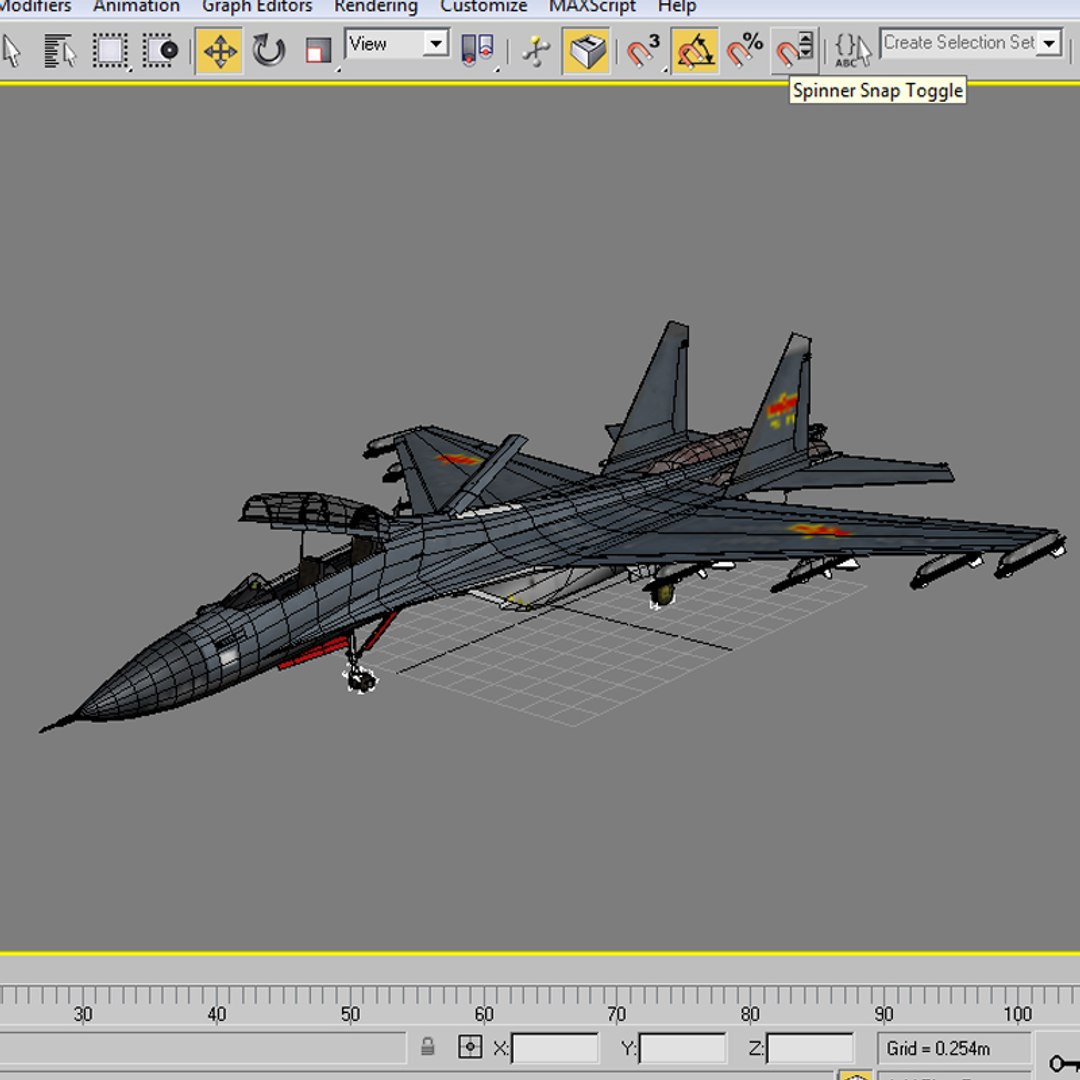Image resolution: width=1080 pixels, height=1080 pixels.
Task: Activate Select and Rotate tool
Action: click(x=269, y=51)
